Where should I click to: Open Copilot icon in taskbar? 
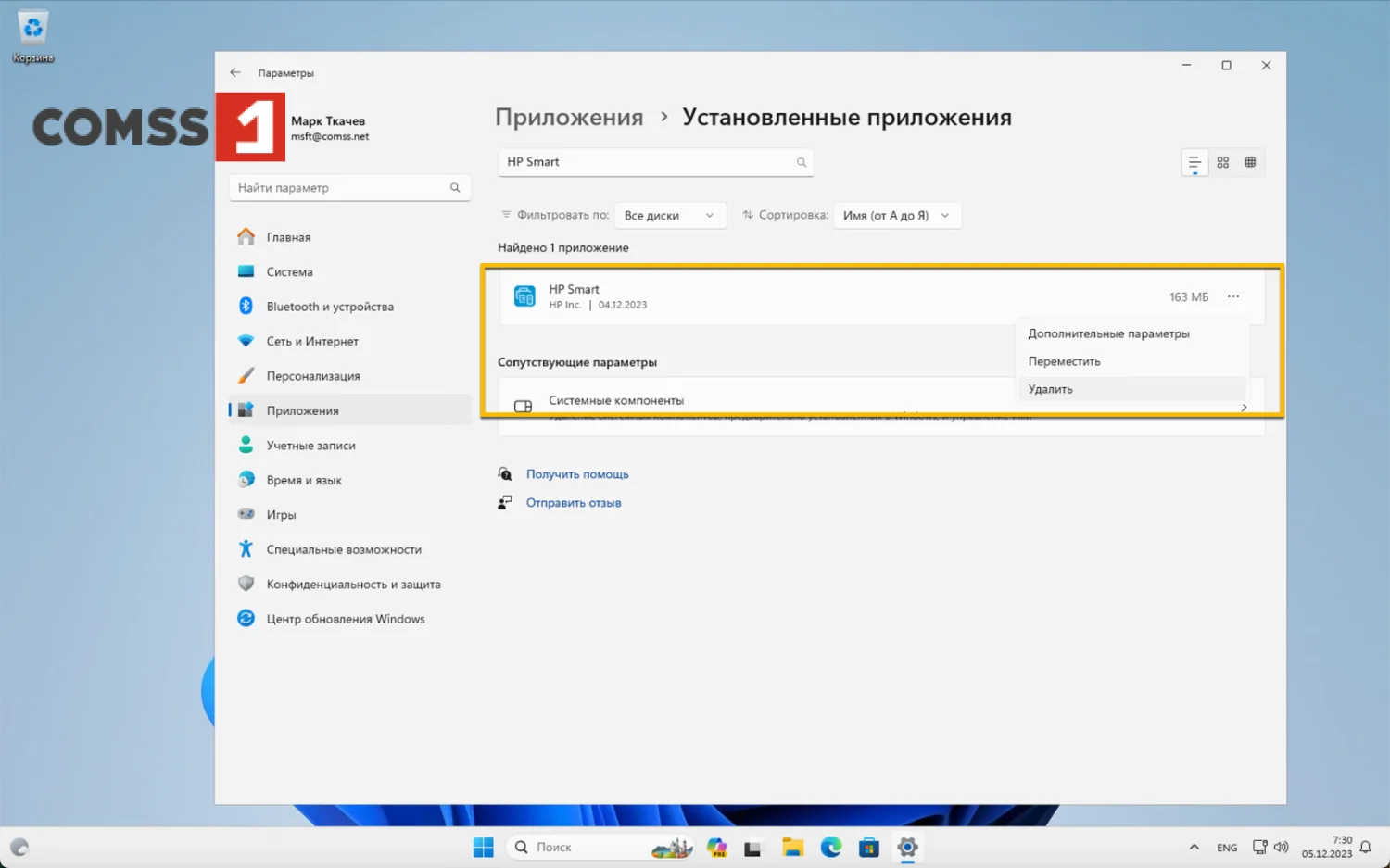pos(716,848)
